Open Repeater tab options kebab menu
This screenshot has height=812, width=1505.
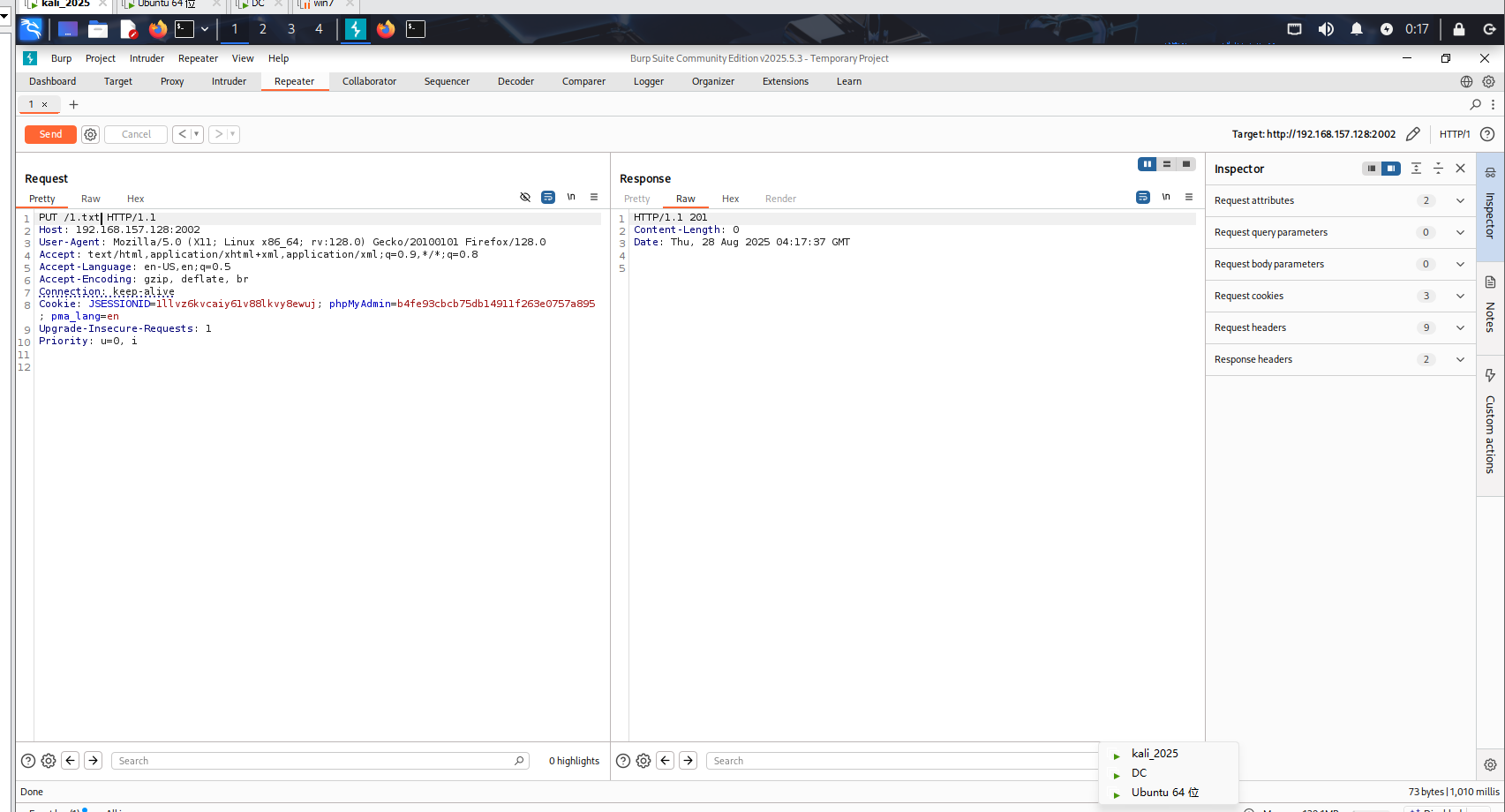[1493, 104]
